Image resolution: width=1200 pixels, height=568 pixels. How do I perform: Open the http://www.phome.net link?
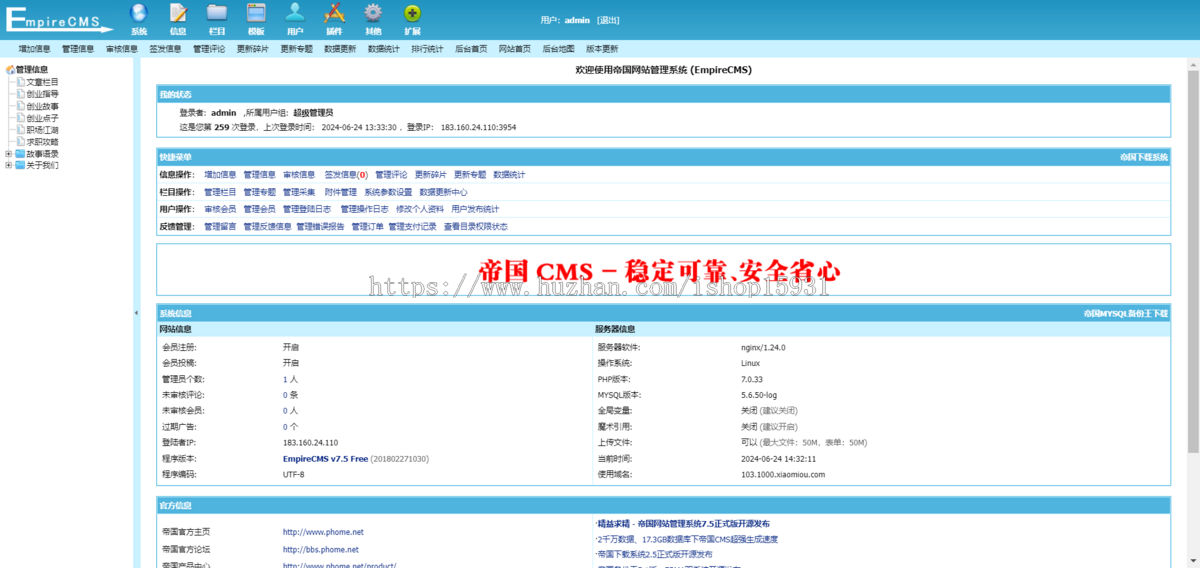[x=323, y=532]
